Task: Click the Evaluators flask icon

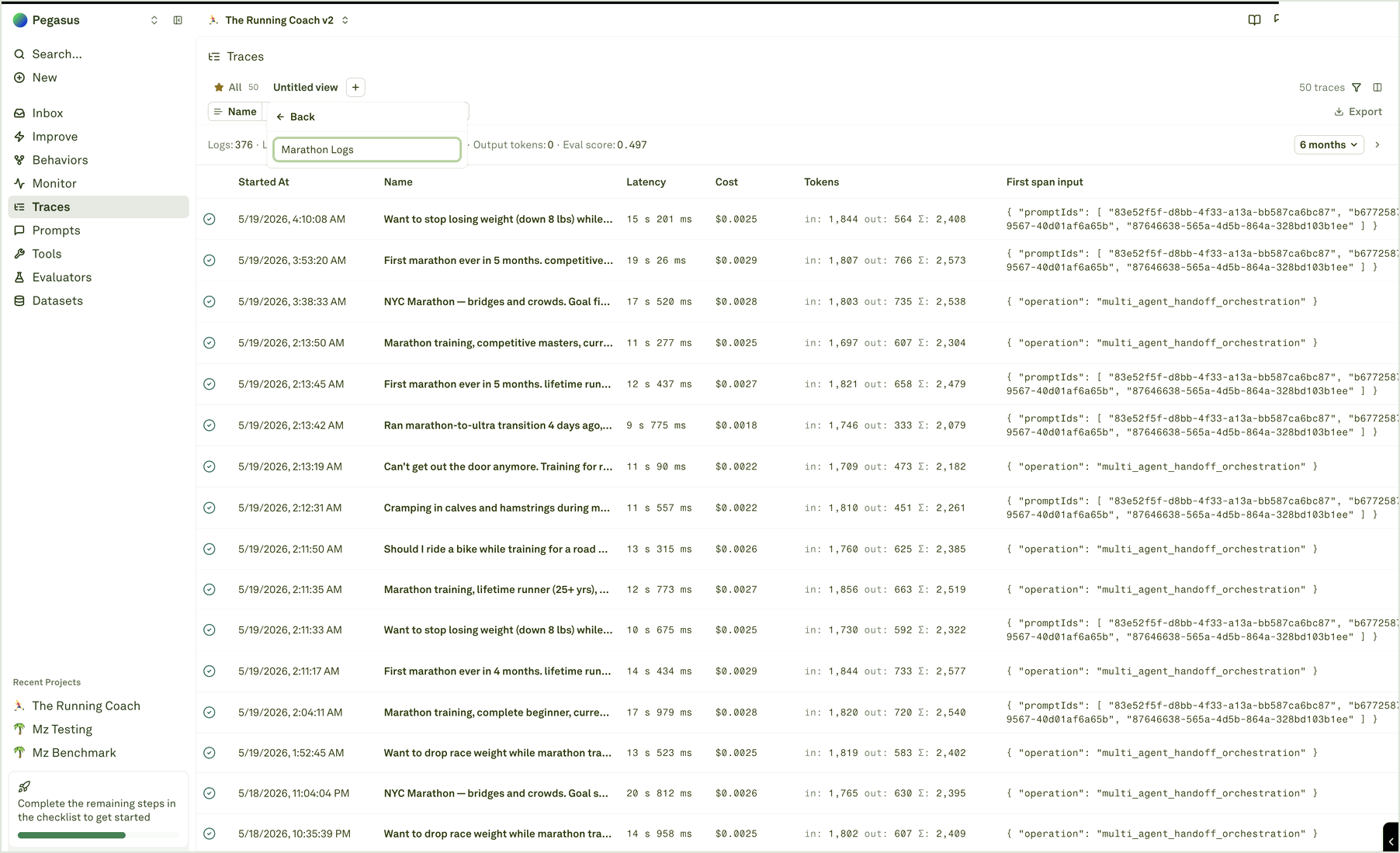Action: (19, 277)
